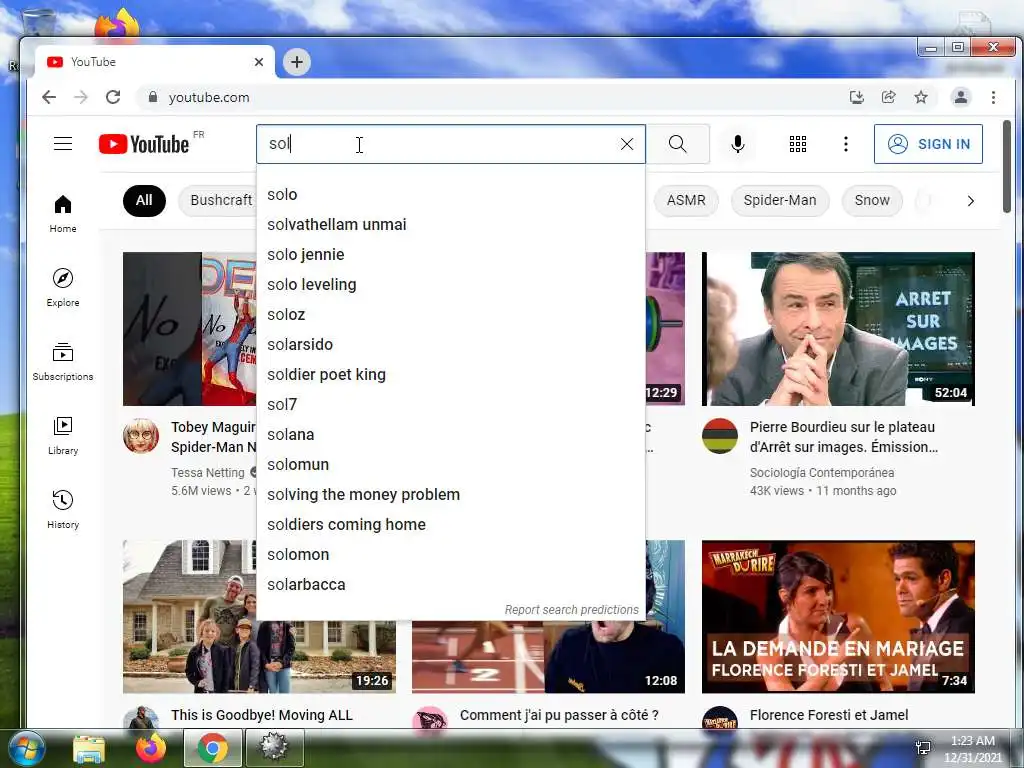The image size is (1024, 768).
Task: Click Chrome's forward arrow
Action: click(81, 97)
